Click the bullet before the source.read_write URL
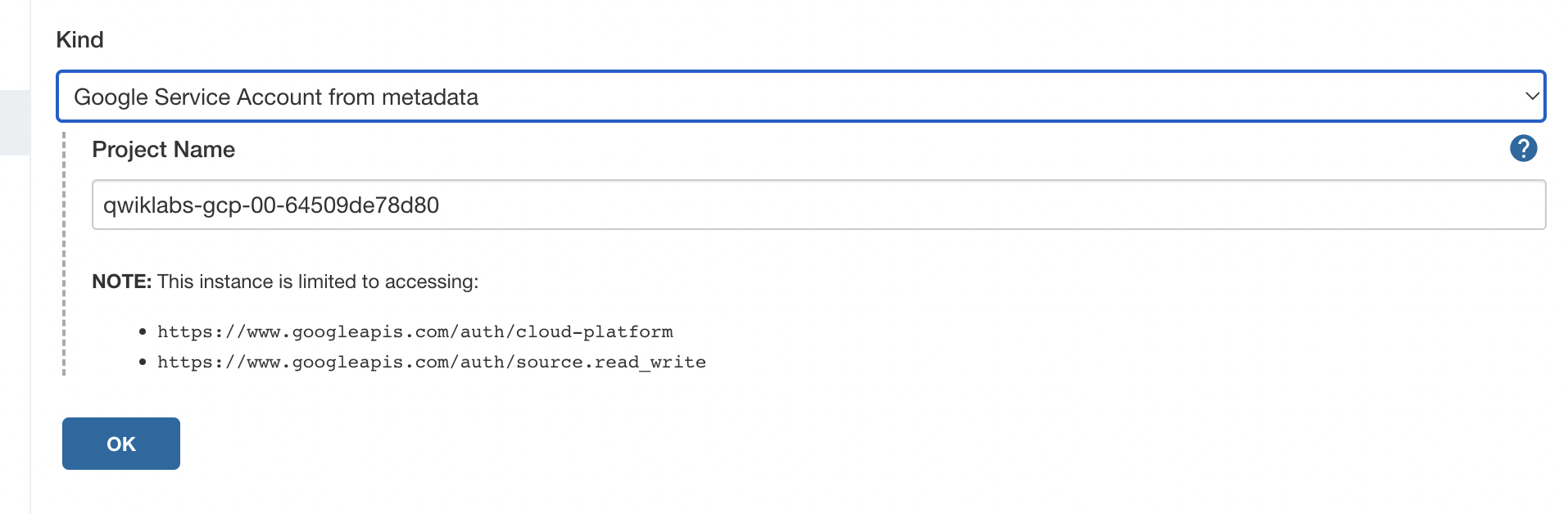This screenshot has height=514, width=1568. click(143, 363)
